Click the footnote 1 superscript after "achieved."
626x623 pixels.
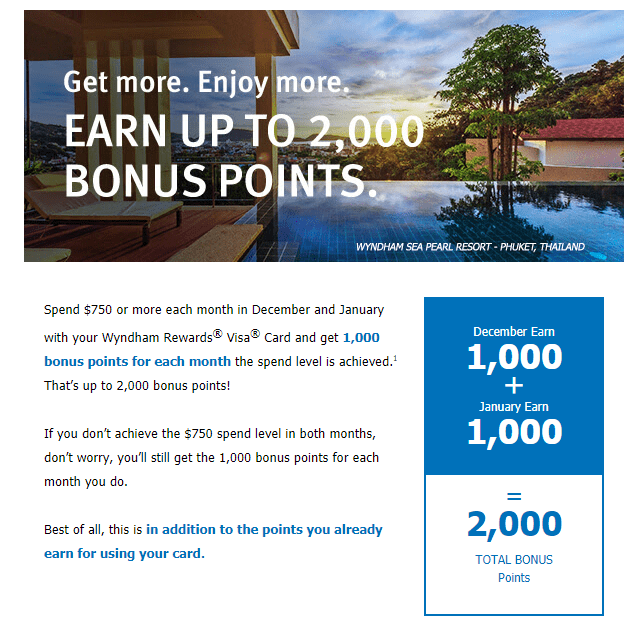pos(395,358)
